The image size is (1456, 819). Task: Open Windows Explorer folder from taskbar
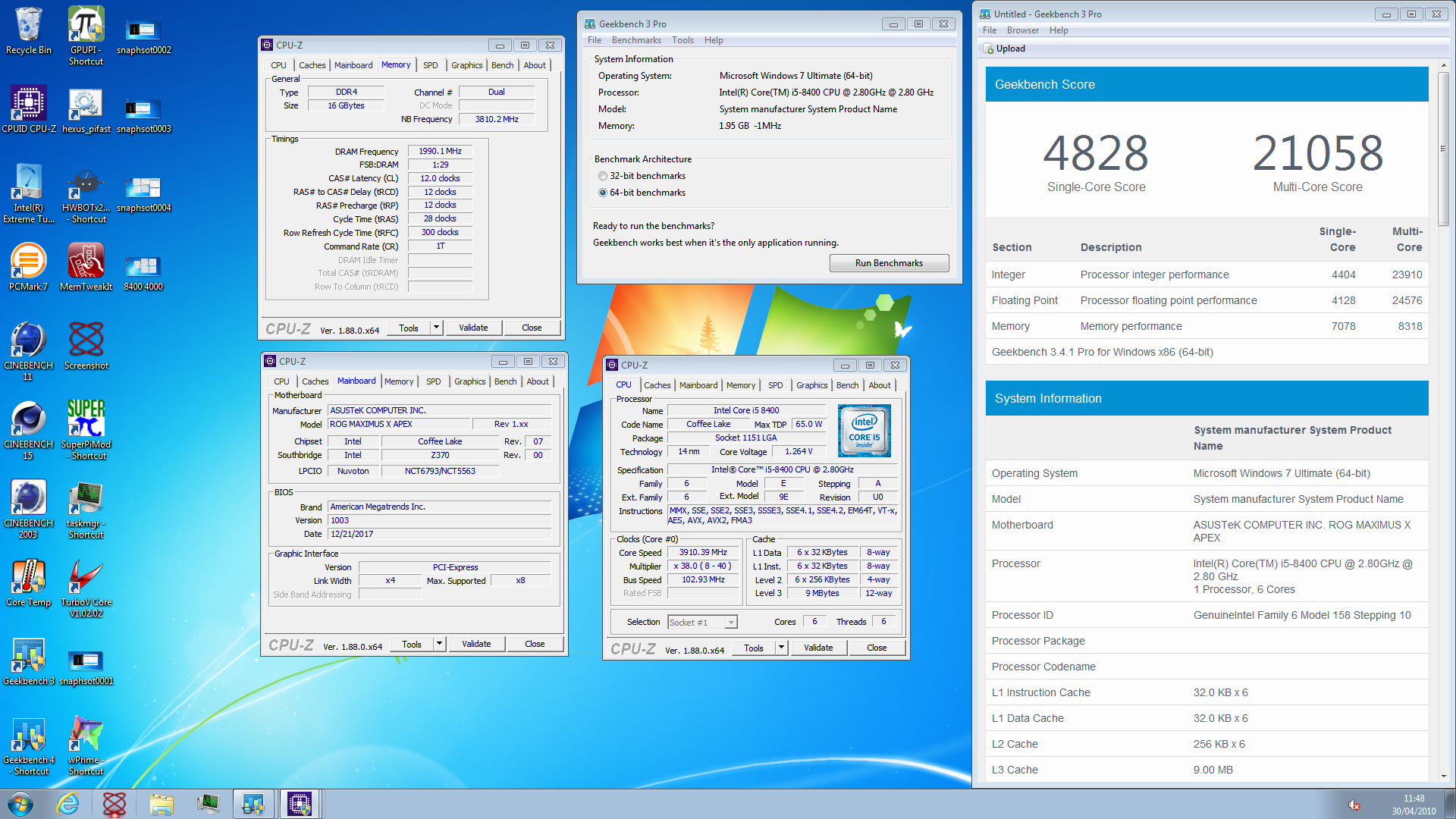click(161, 804)
